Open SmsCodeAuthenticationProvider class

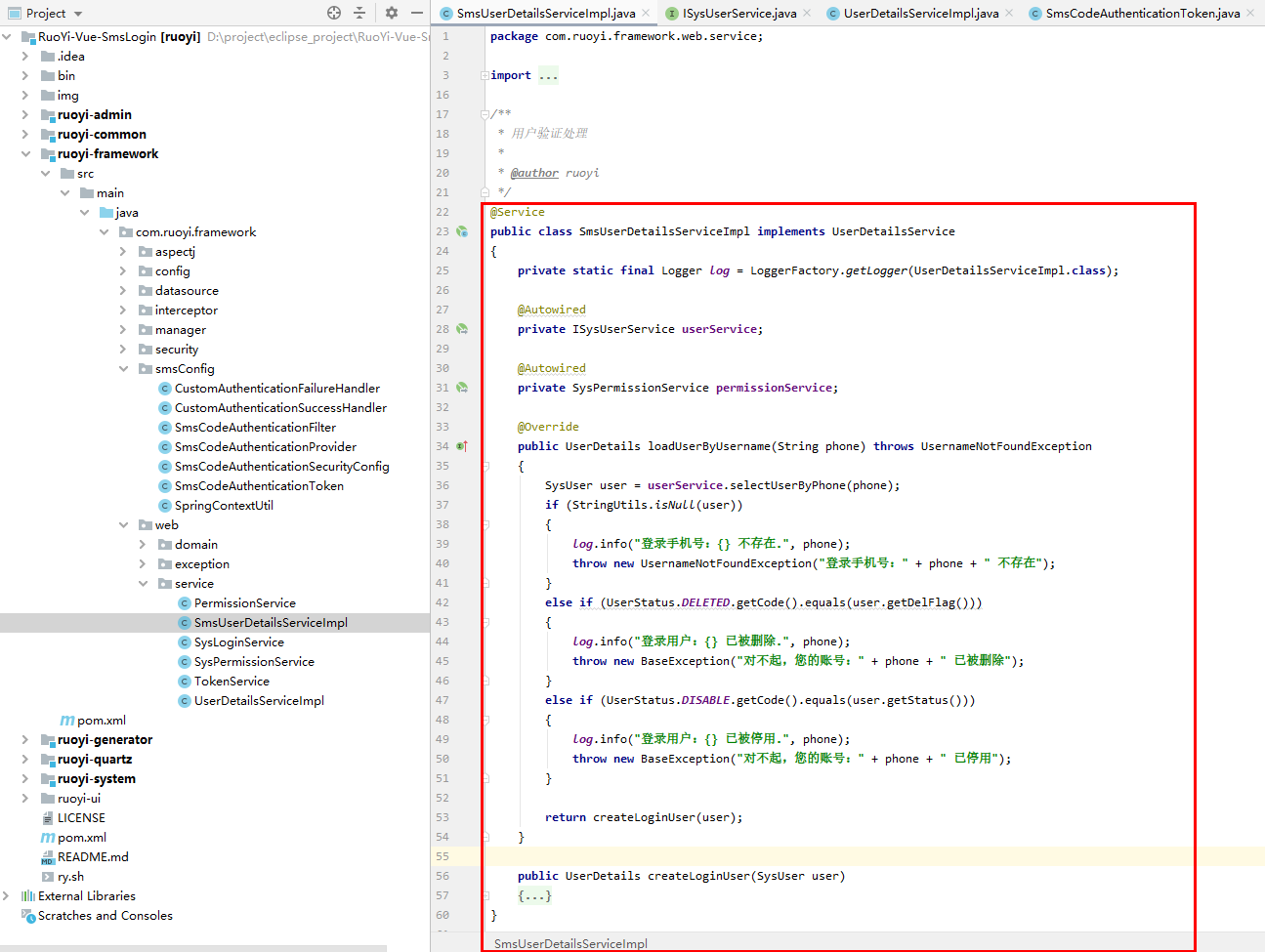266,447
